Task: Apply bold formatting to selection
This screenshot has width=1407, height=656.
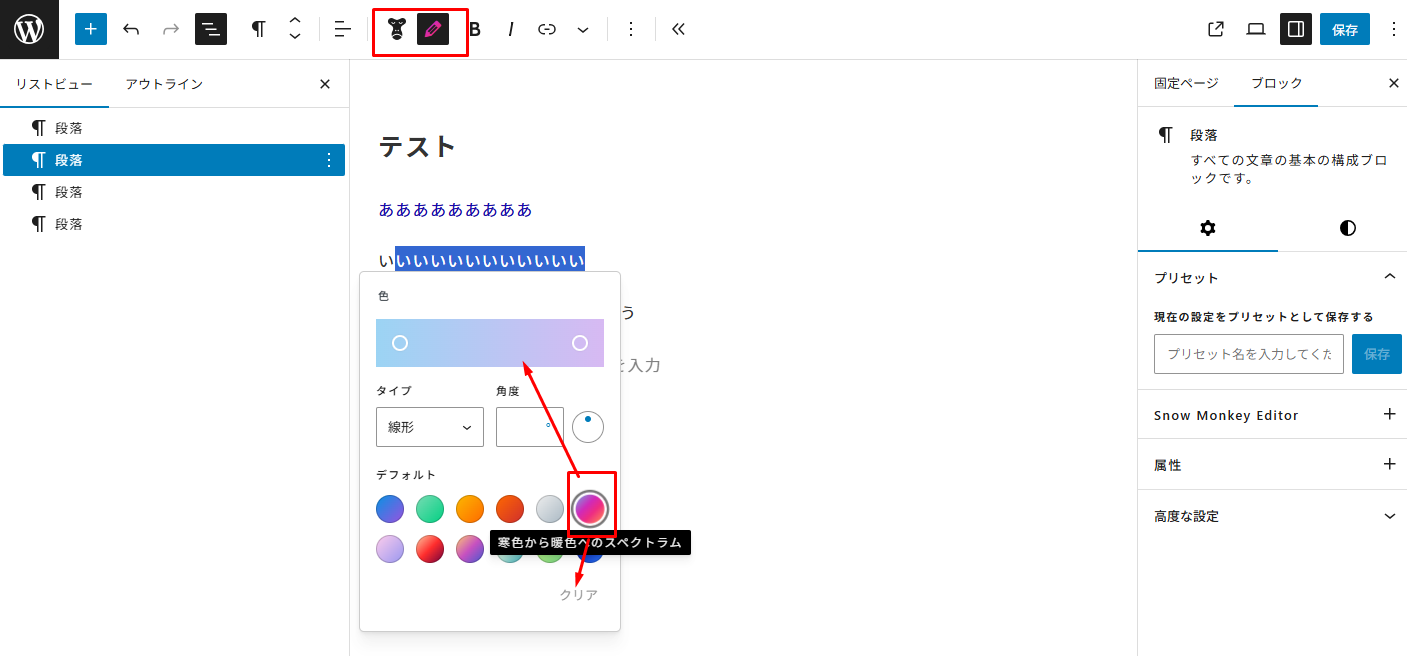Action: pyautogui.click(x=475, y=29)
